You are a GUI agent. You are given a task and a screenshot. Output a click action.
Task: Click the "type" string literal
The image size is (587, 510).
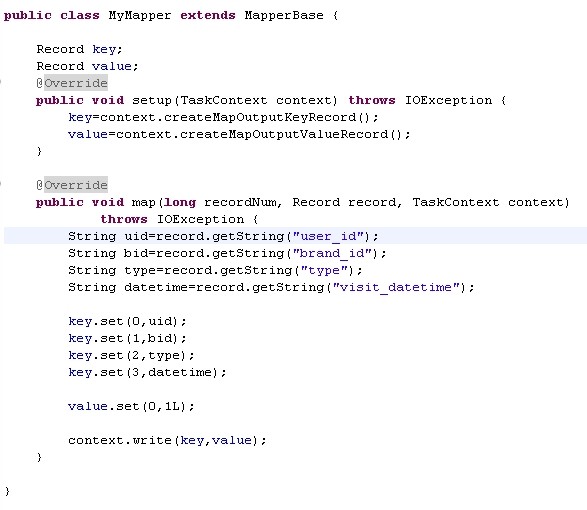tap(324, 270)
